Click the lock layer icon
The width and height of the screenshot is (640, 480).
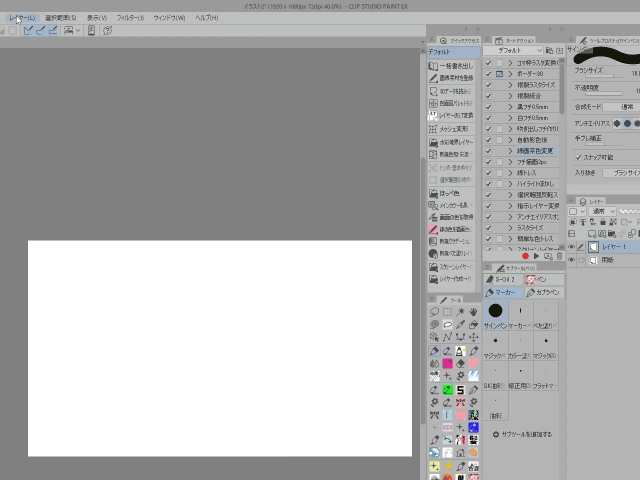tap(603, 222)
